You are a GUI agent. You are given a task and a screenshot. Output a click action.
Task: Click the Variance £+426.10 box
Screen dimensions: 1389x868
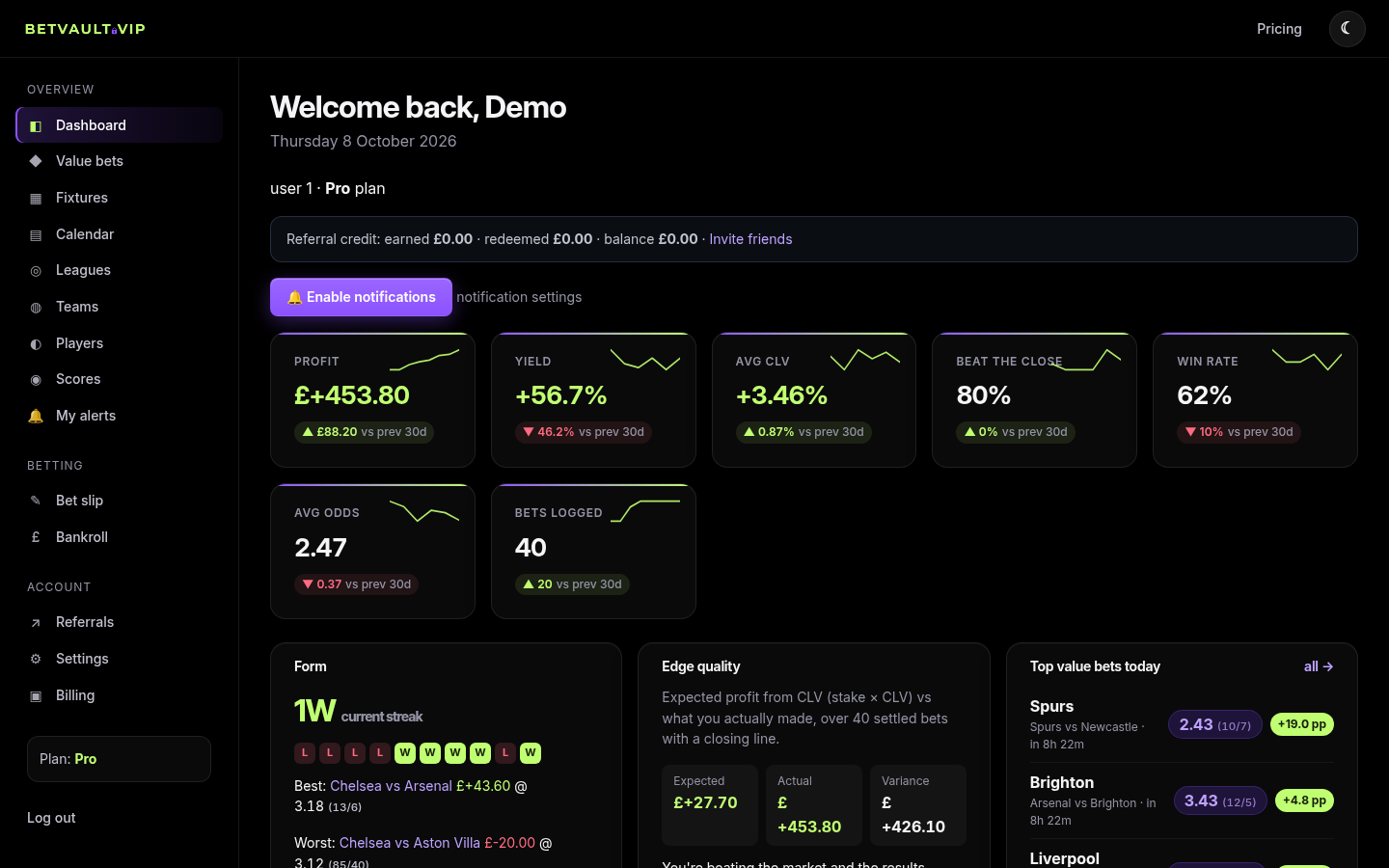[918, 805]
